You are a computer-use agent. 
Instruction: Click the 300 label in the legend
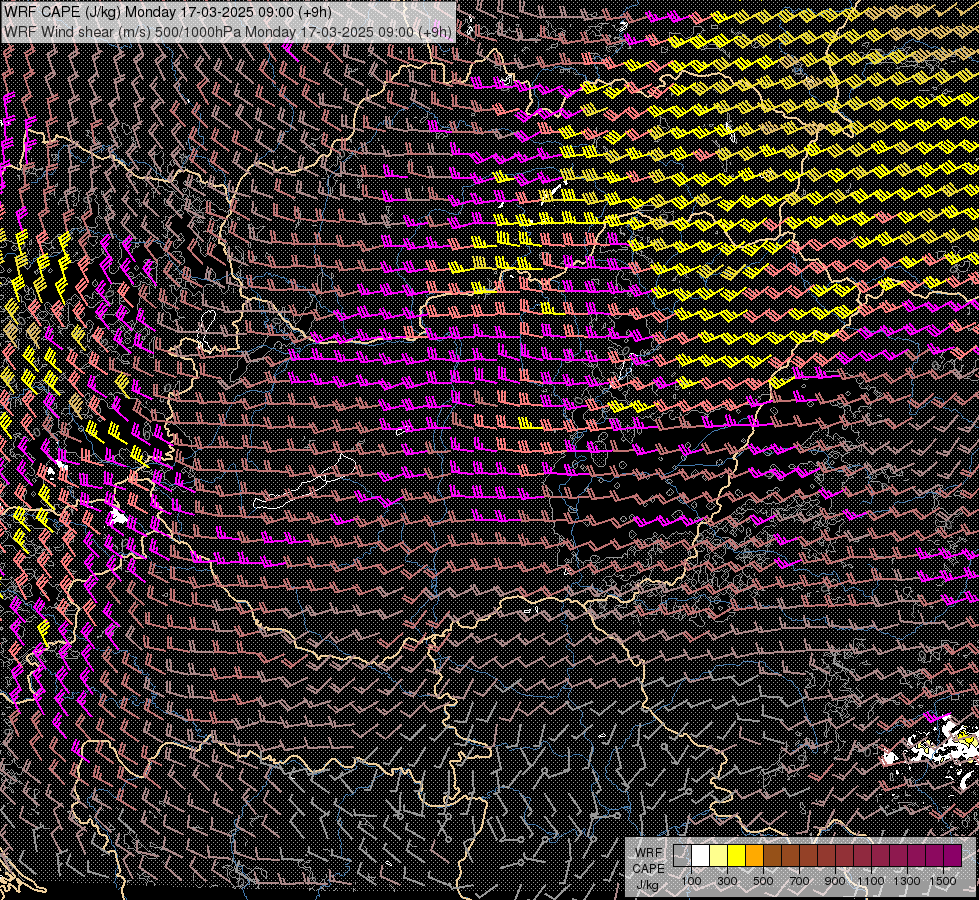(727, 881)
